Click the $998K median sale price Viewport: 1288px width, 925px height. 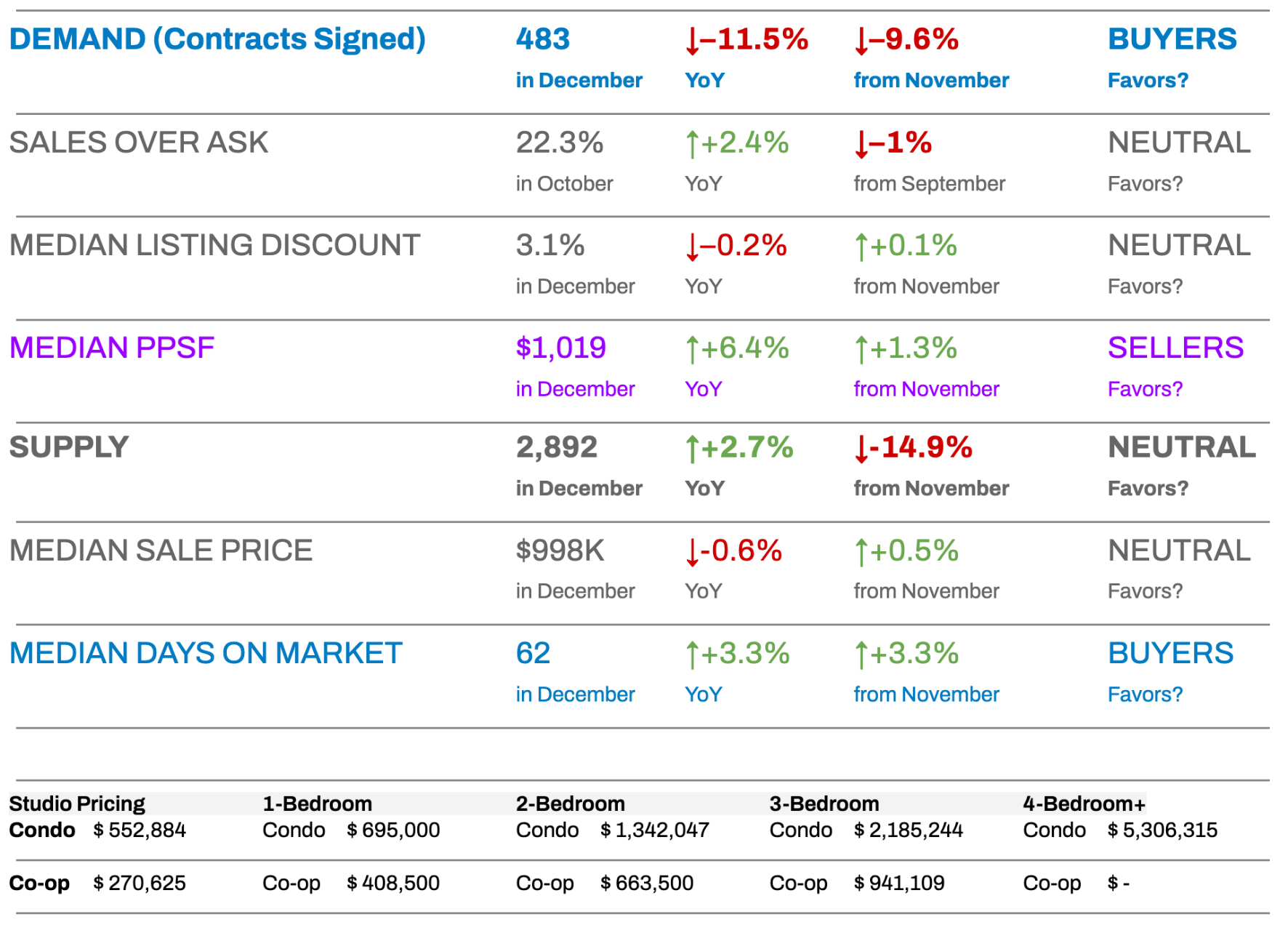point(560,551)
